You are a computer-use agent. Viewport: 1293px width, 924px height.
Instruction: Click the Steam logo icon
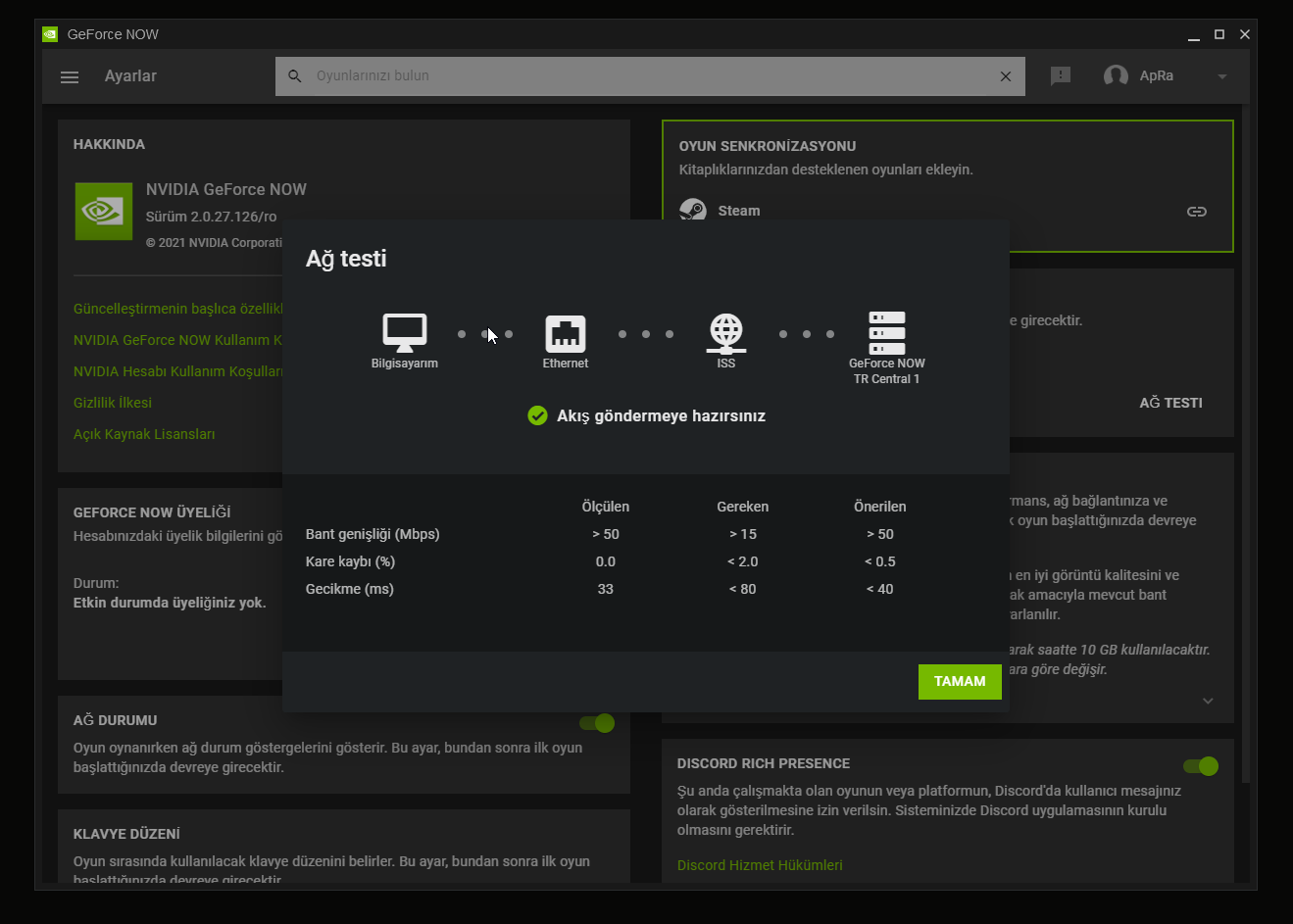point(693,210)
